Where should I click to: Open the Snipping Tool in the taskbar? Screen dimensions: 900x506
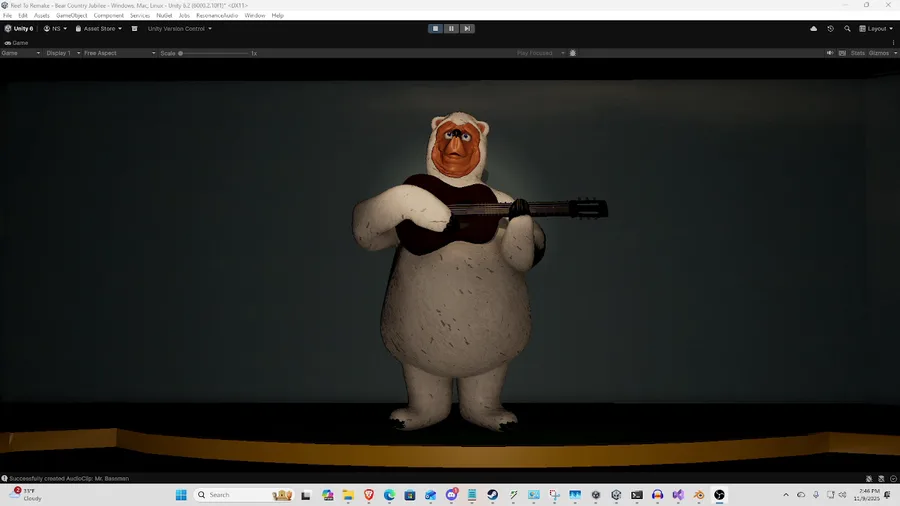(554, 495)
